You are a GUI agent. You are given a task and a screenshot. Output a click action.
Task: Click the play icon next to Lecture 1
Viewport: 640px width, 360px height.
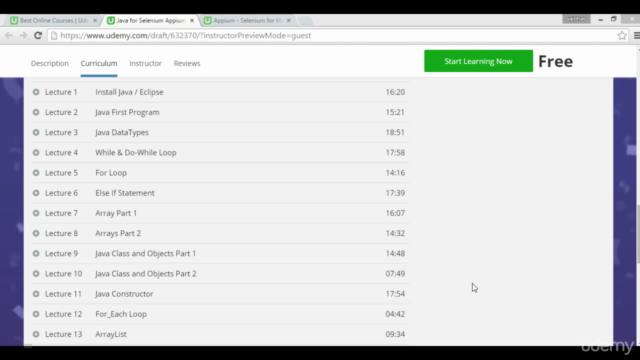click(36, 92)
